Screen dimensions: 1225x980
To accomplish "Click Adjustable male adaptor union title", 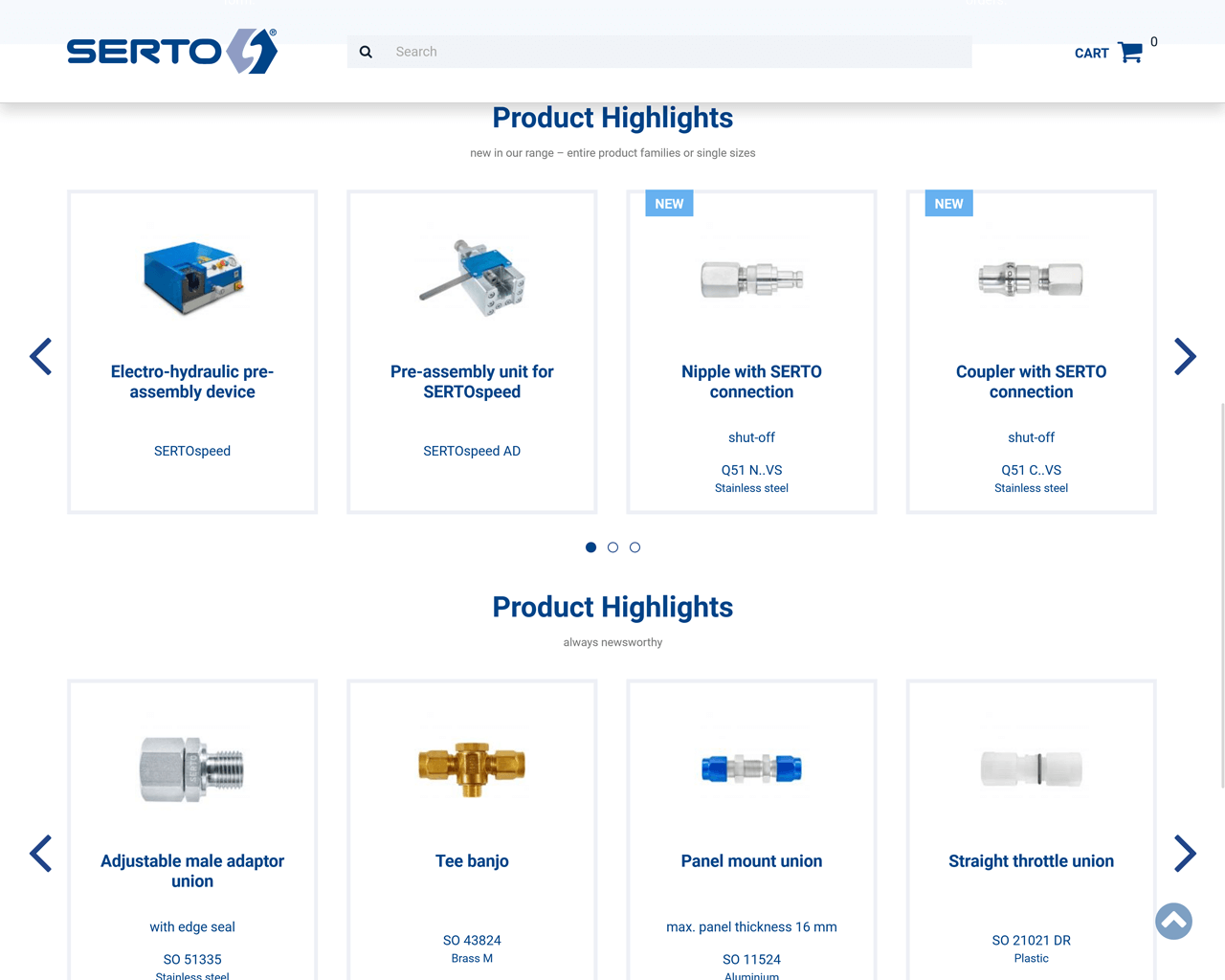I will [192, 871].
